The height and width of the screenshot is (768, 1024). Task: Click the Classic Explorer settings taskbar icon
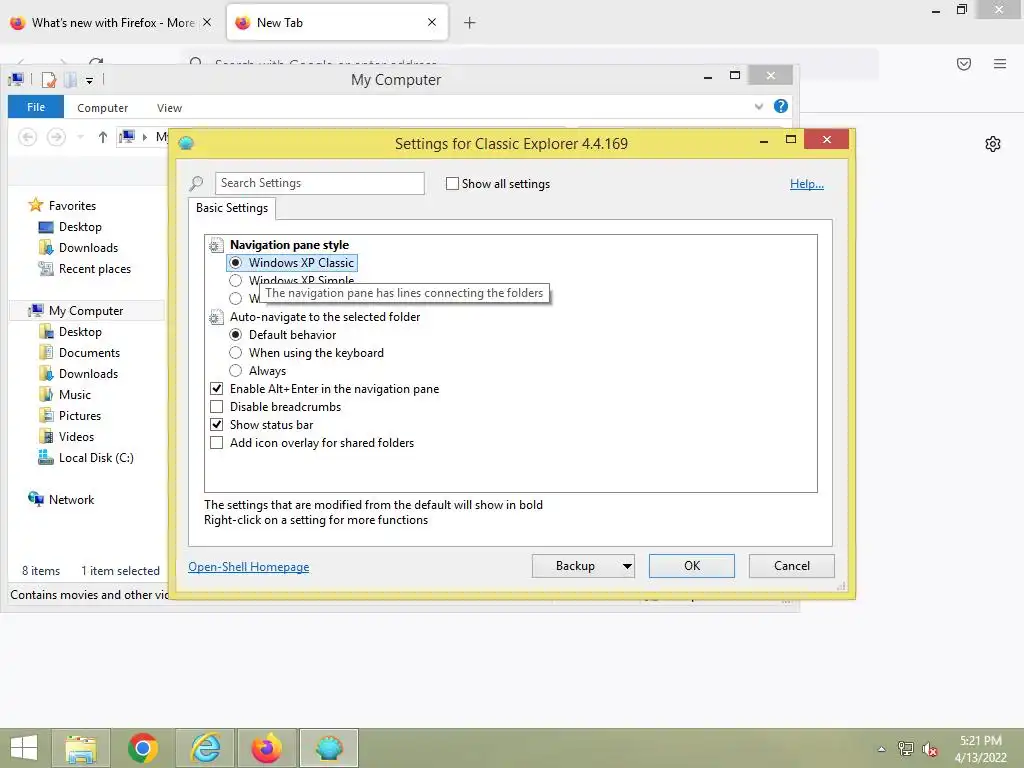pos(328,748)
